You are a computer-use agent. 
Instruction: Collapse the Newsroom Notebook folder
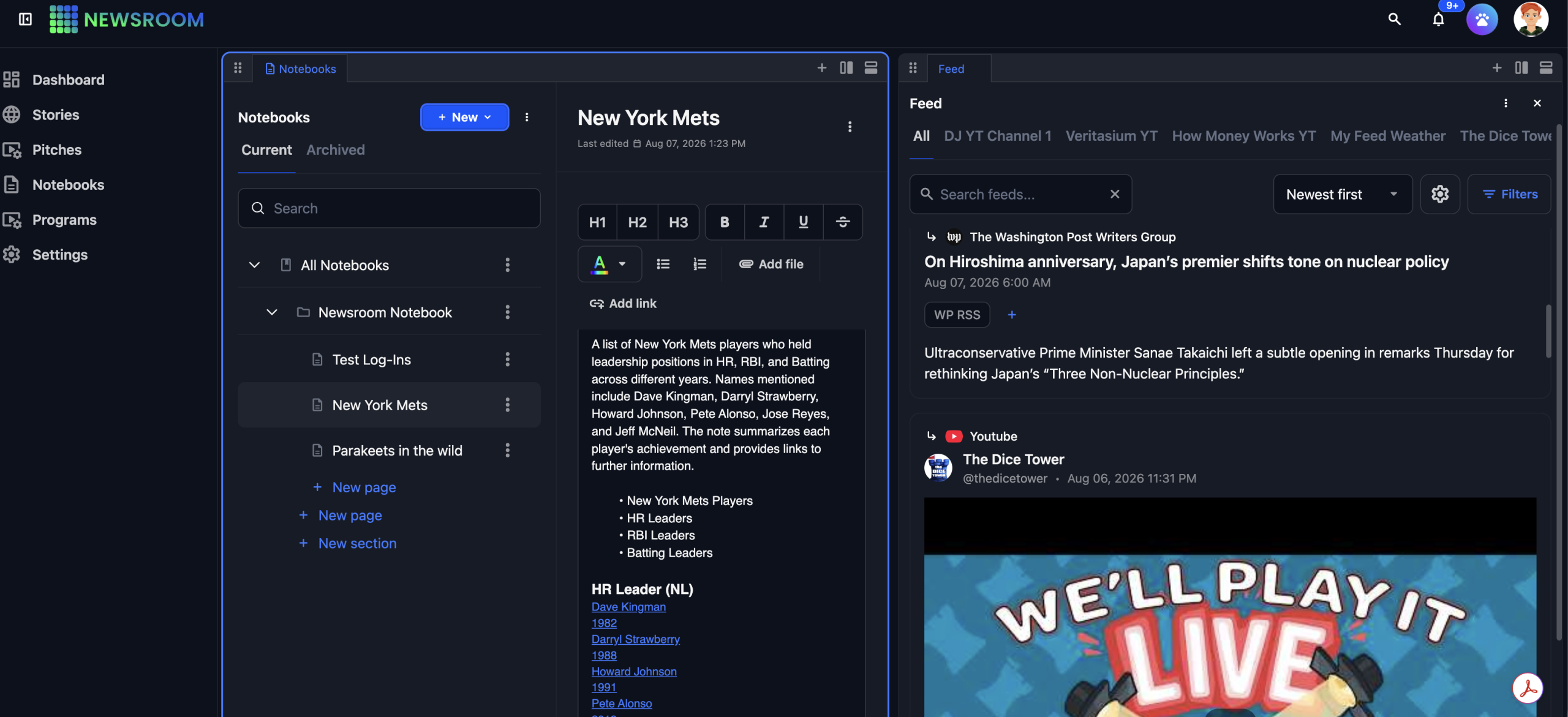(271, 312)
